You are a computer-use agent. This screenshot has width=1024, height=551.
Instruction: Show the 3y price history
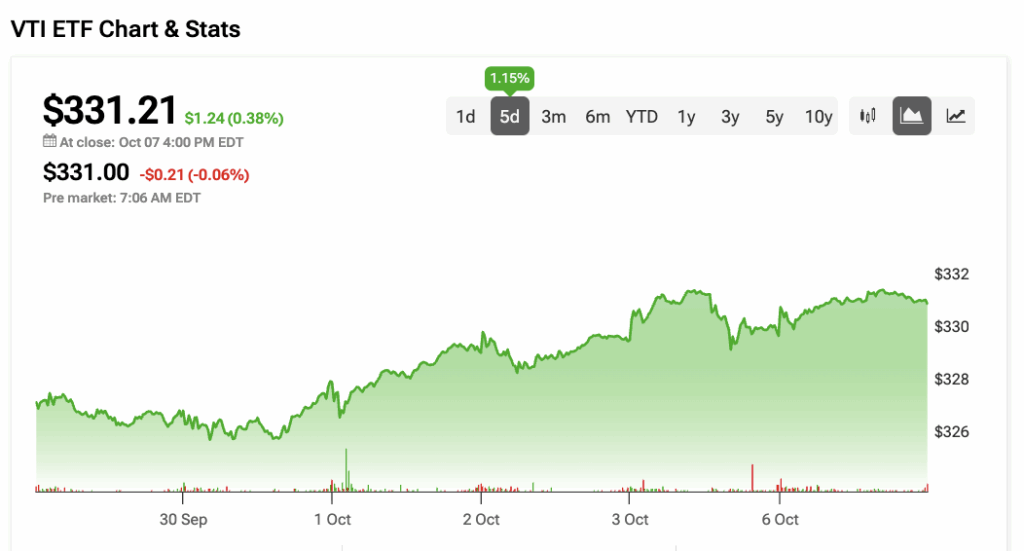coord(730,117)
